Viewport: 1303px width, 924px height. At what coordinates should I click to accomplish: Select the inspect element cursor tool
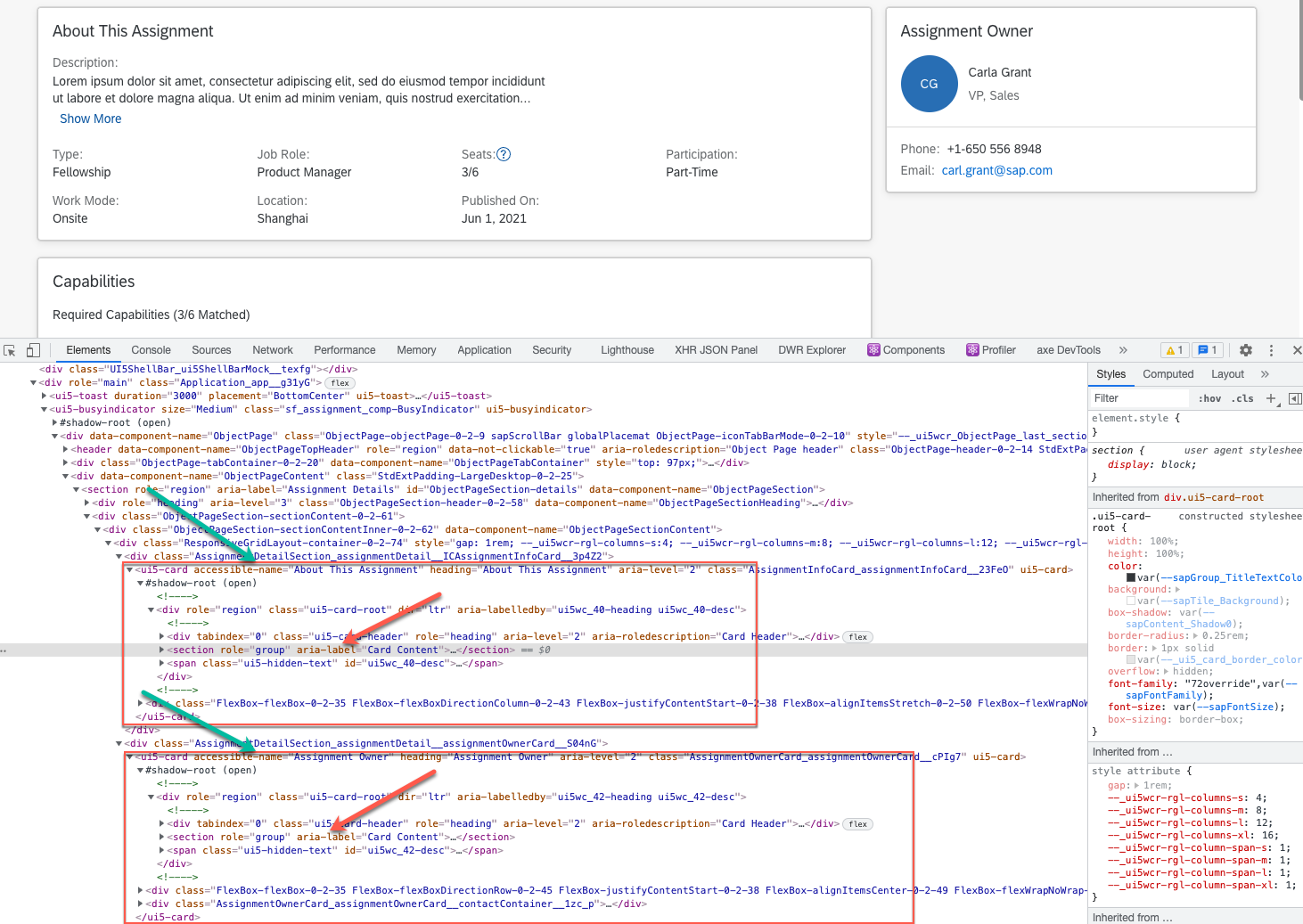click(x=11, y=350)
